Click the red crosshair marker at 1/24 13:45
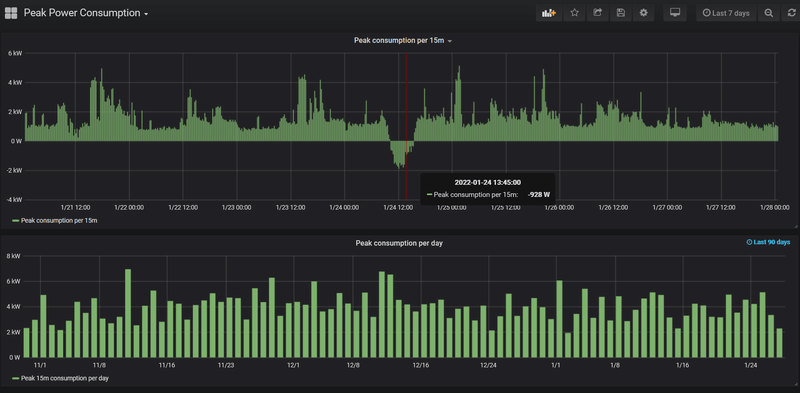Image resolution: width=800 pixels, height=393 pixels. [x=406, y=126]
